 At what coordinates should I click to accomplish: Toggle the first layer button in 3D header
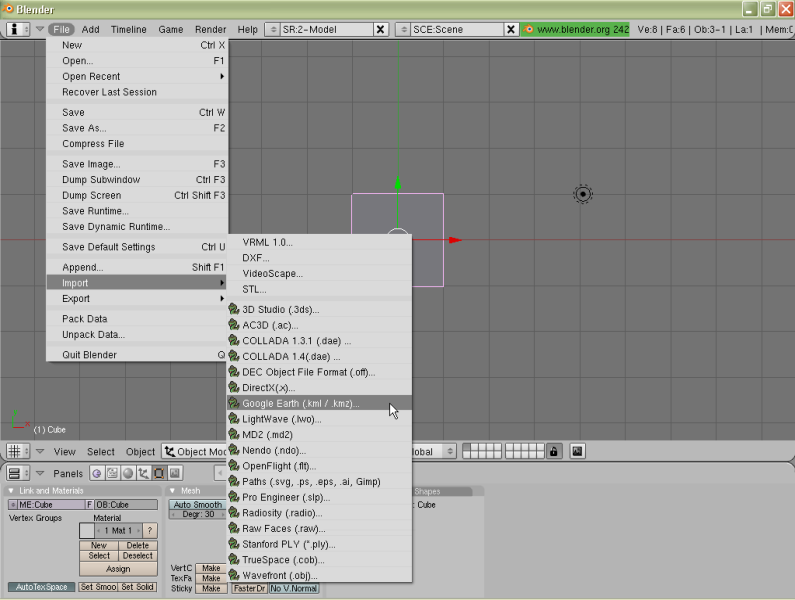coord(466,447)
